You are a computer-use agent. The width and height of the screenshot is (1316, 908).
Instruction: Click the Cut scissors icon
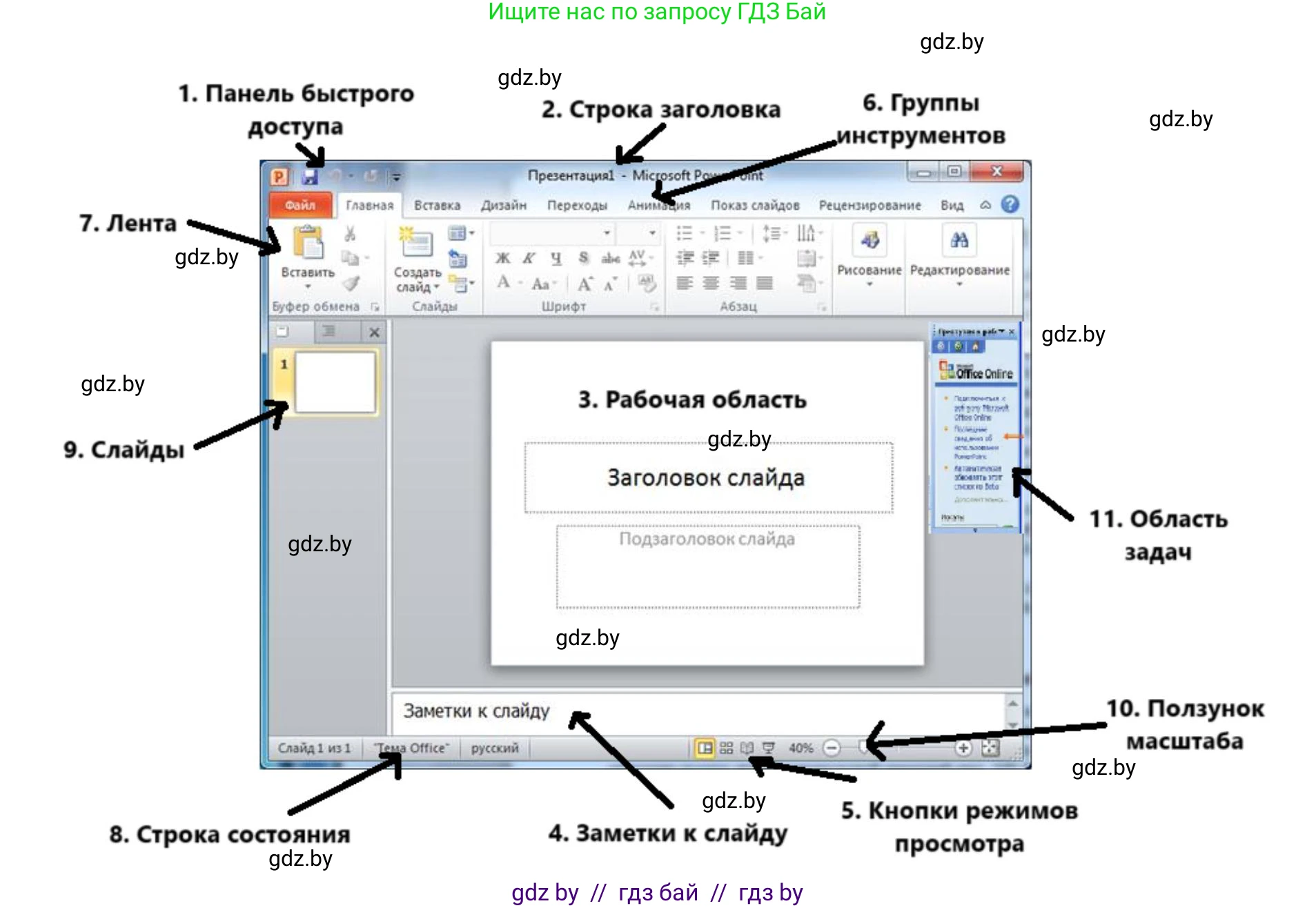[x=350, y=234]
